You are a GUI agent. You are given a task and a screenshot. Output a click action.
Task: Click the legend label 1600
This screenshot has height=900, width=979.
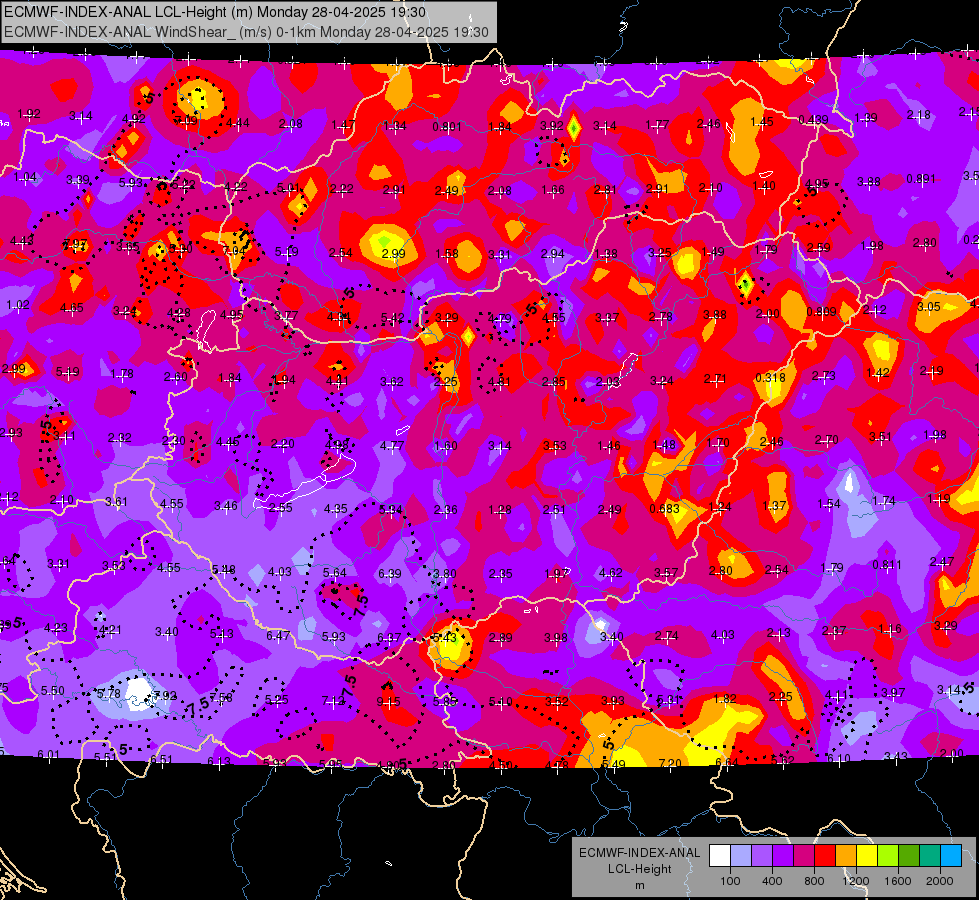[x=898, y=881]
